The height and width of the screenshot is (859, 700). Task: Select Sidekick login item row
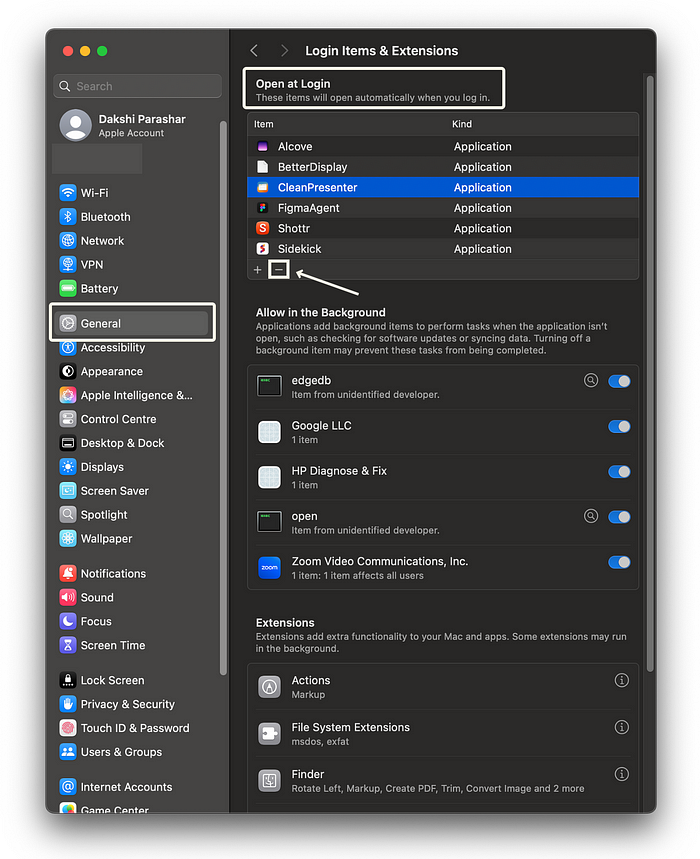[x=443, y=249]
